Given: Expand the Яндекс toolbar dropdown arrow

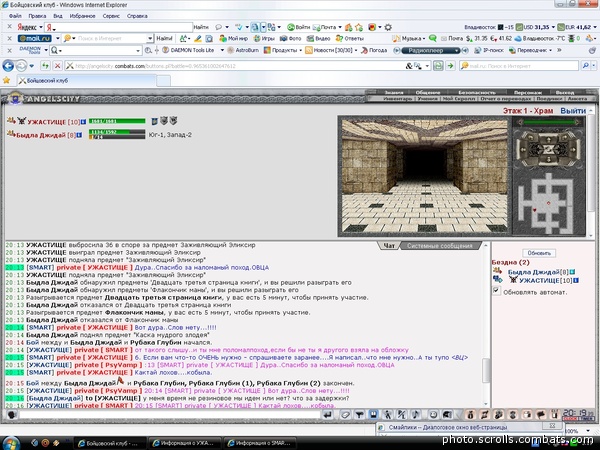Looking at the screenshot, I should [41, 27].
